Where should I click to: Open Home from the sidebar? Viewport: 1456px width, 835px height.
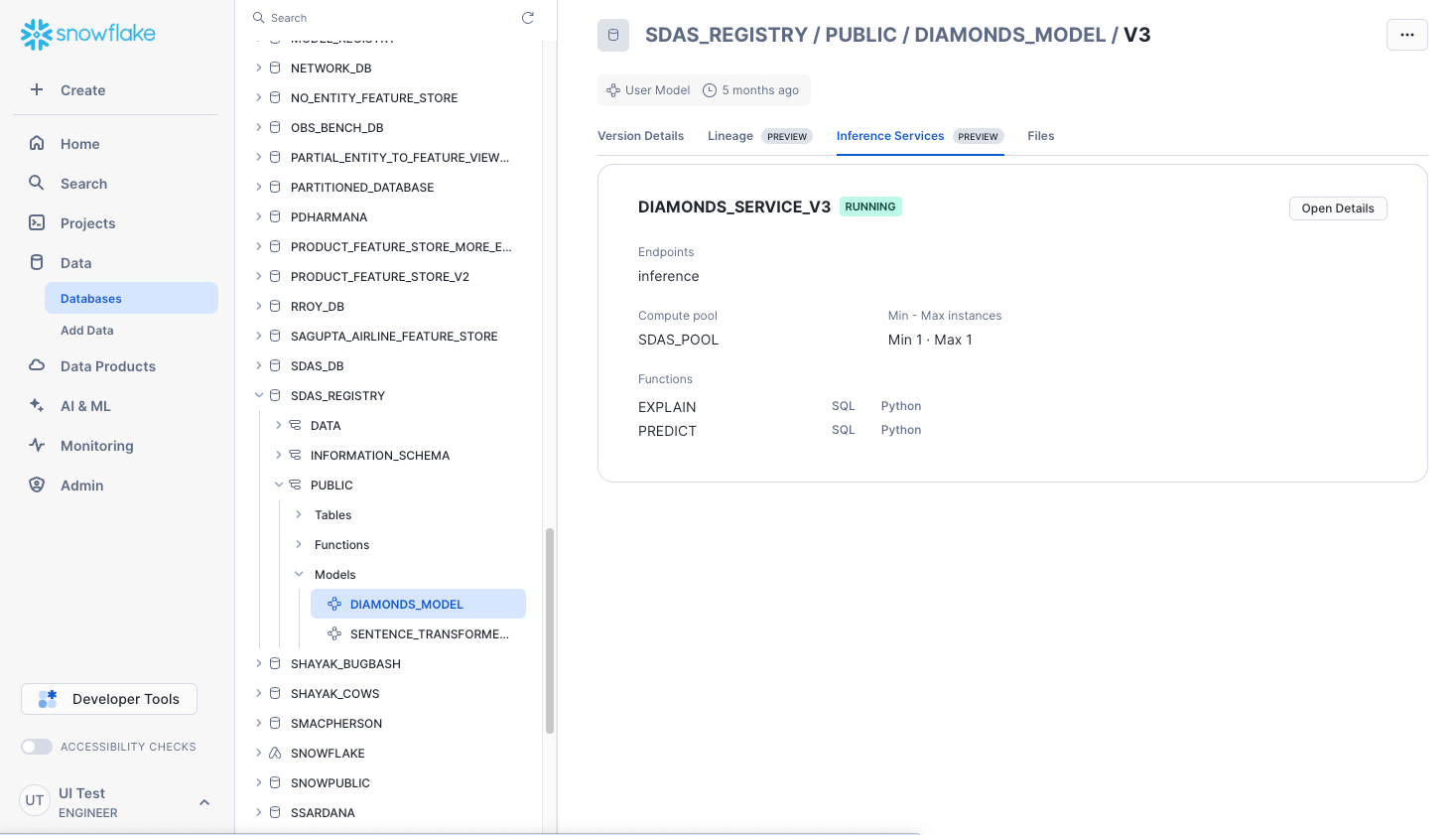[79, 144]
